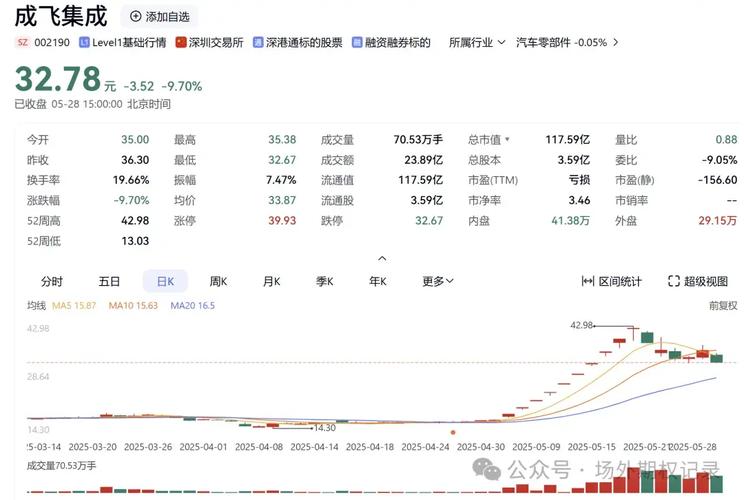Image resolution: width=744 pixels, height=500 pixels.
Task: Open 超级视图 fullscreen chart view
Action: point(698,281)
